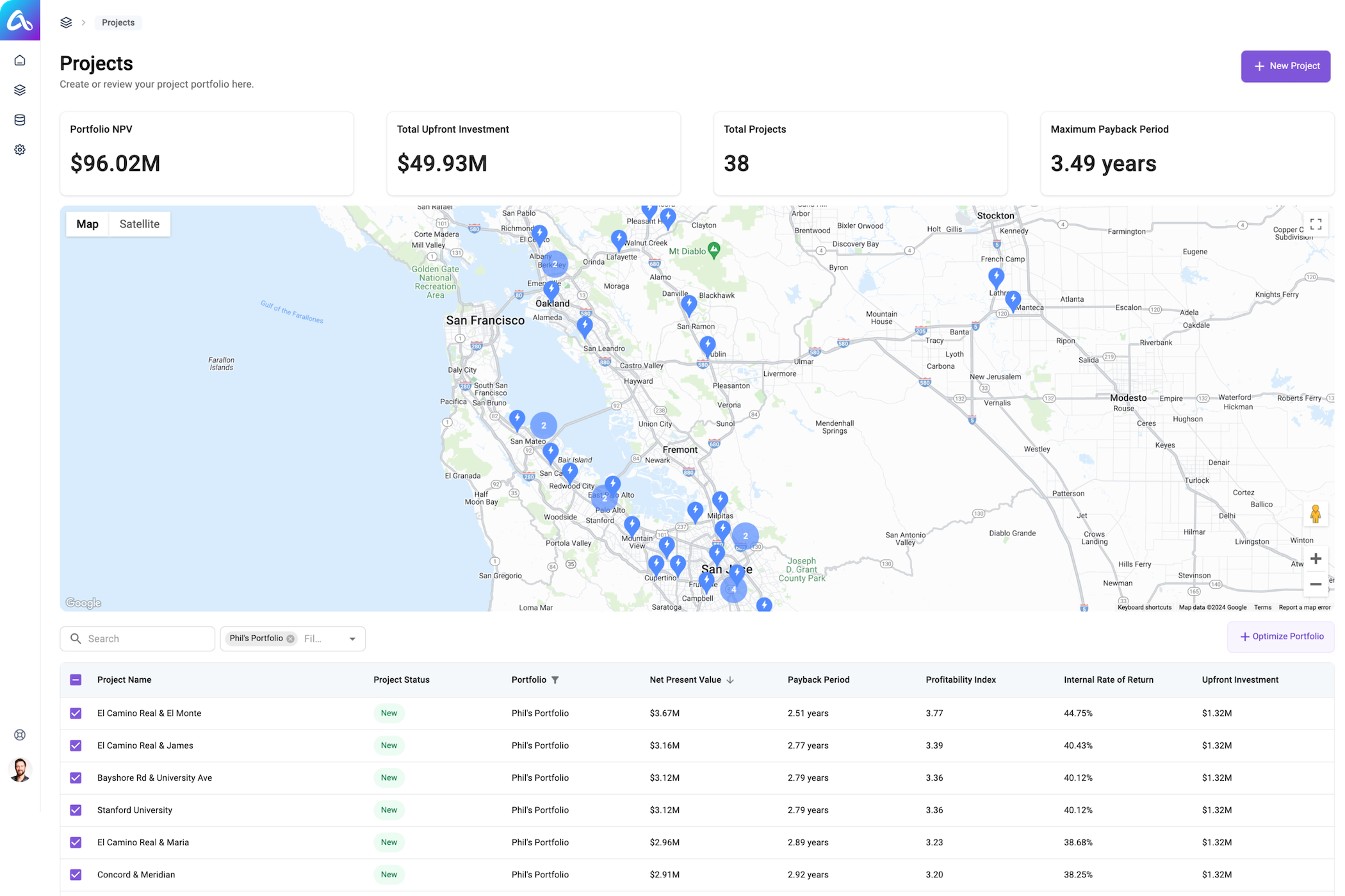The width and height of the screenshot is (1345, 896).
Task: Open the help icon near the bottom sidebar
Action: 20,735
